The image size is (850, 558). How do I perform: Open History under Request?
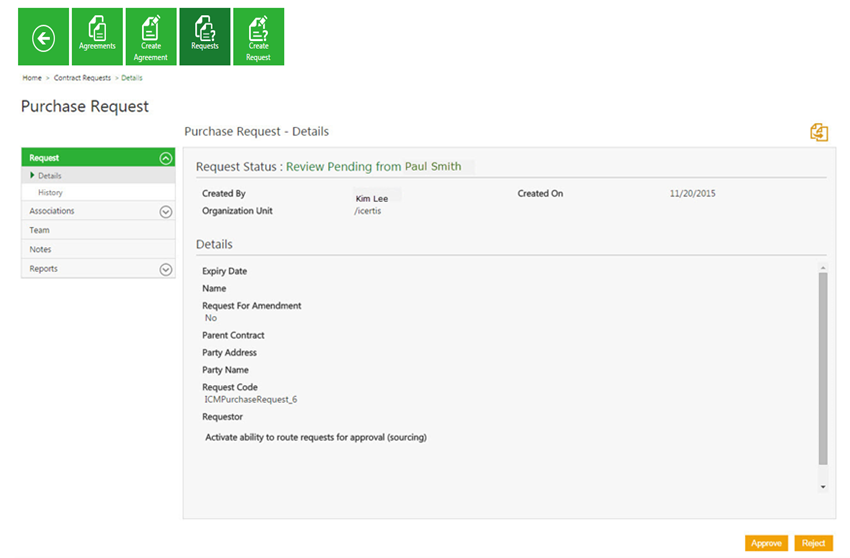click(50, 192)
